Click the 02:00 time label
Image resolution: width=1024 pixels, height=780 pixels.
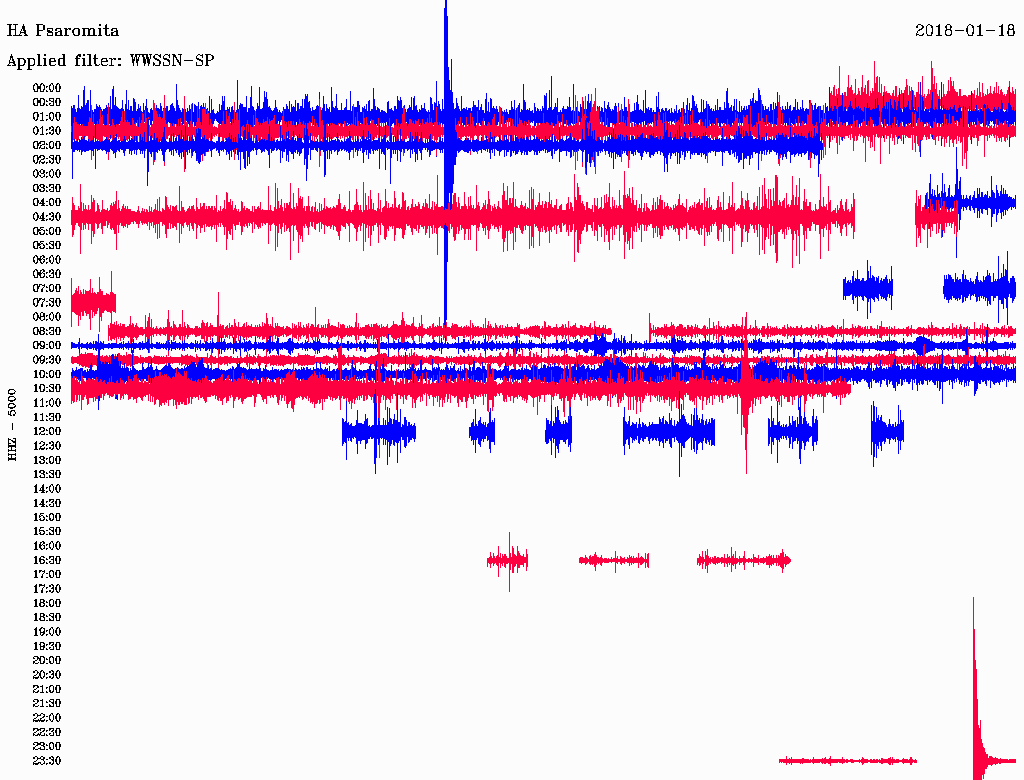click(x=47, y=145)
